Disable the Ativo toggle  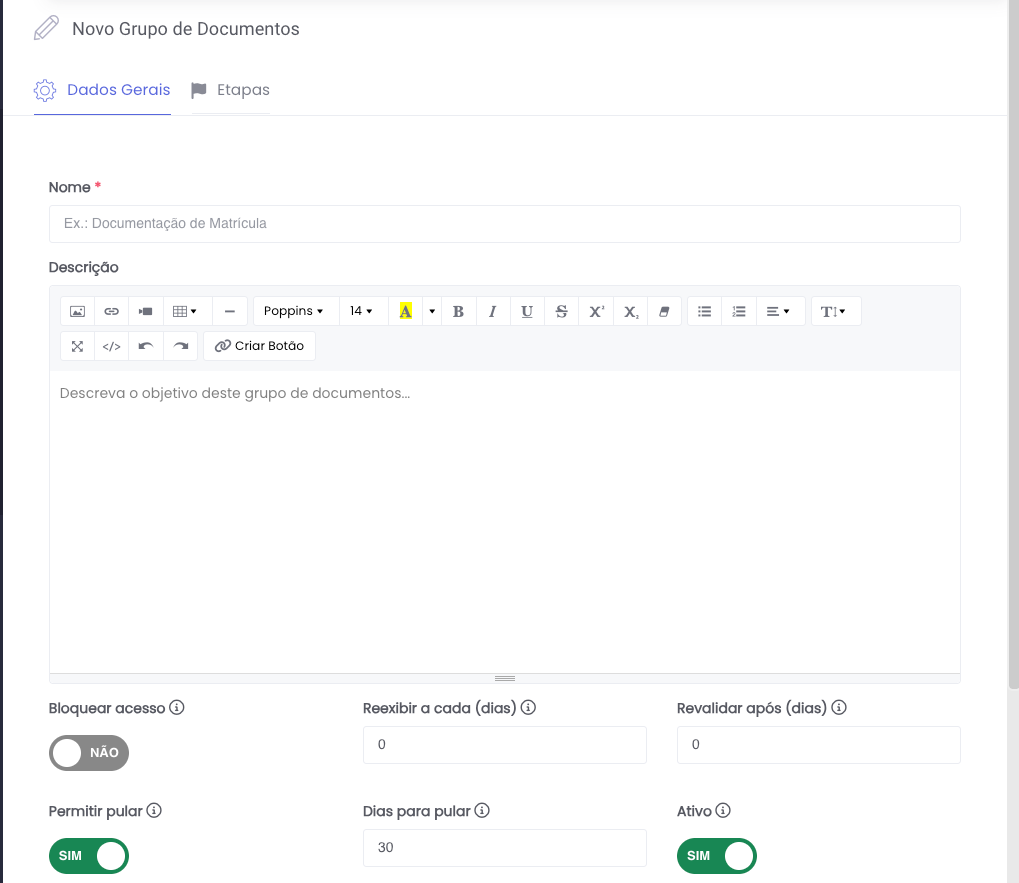717,856
